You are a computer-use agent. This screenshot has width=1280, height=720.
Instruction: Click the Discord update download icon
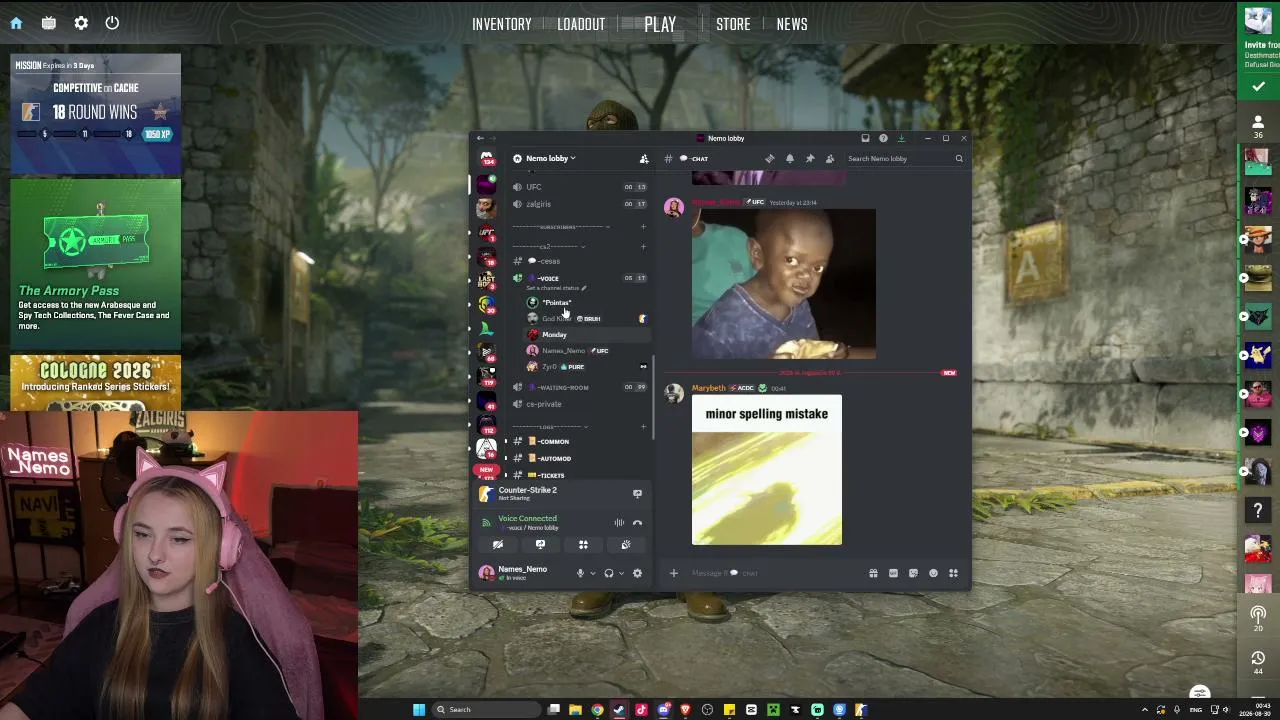pyautogui.click(x=901, y=138)
